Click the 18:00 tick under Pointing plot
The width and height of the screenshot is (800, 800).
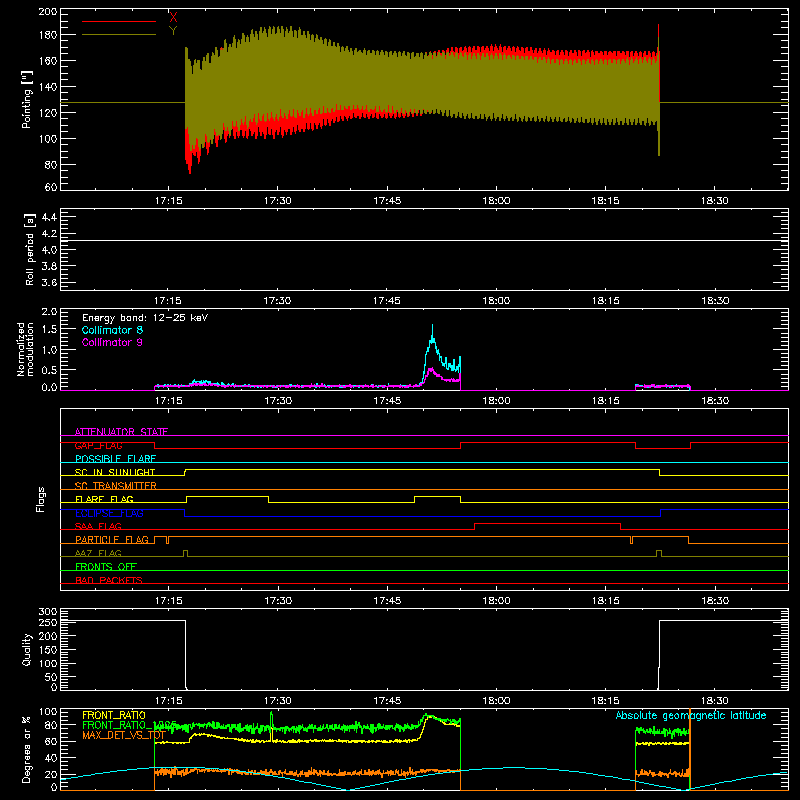tap(496, 201)
